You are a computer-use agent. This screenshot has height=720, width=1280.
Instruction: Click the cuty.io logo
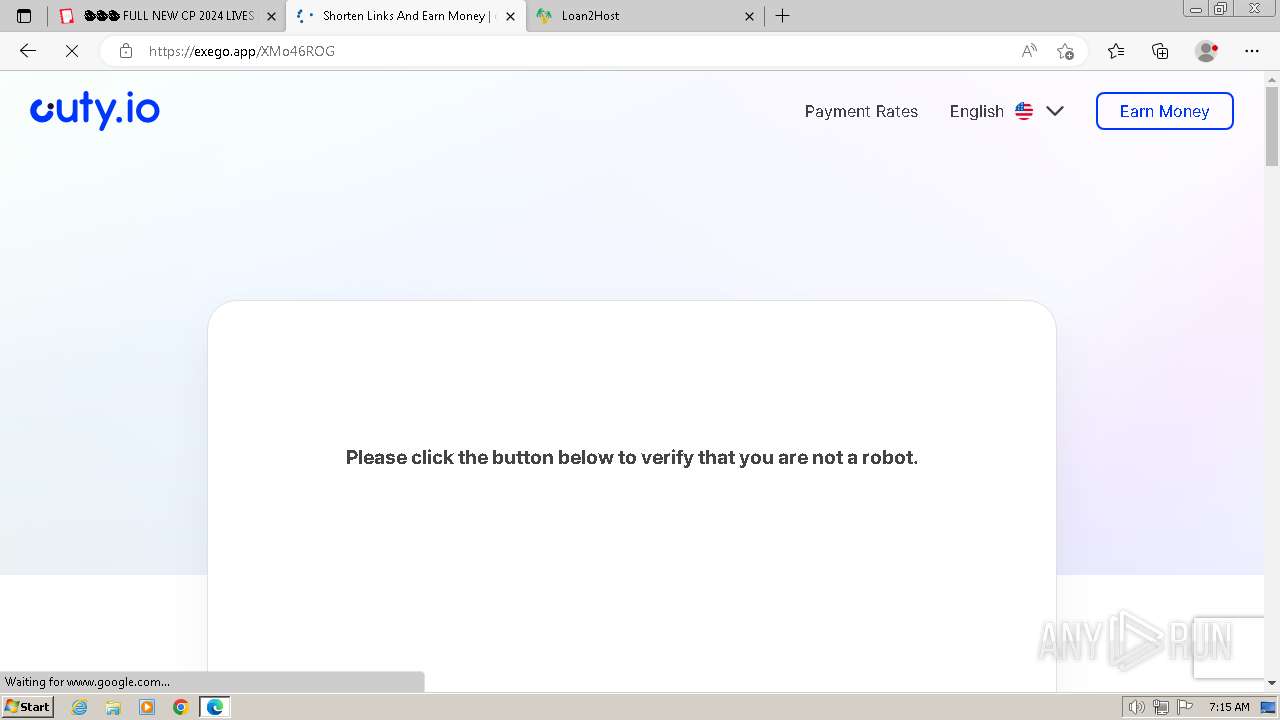point(95,111)
